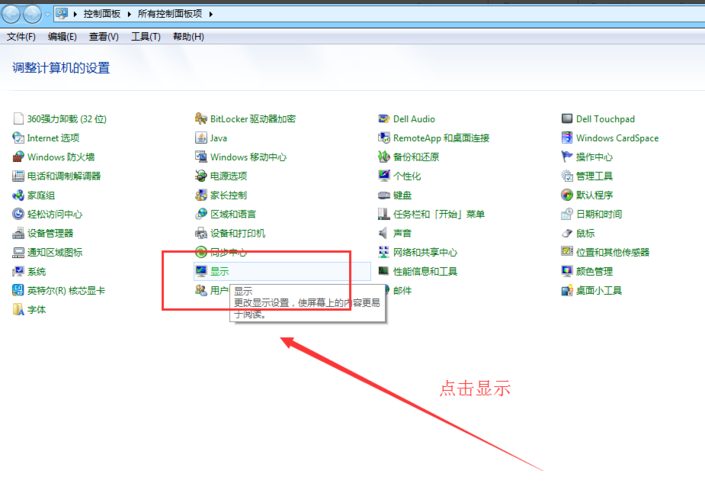Screen dimensions: 705x487
Task: Open Dell Audio settings
Action: tap(413, 119)
